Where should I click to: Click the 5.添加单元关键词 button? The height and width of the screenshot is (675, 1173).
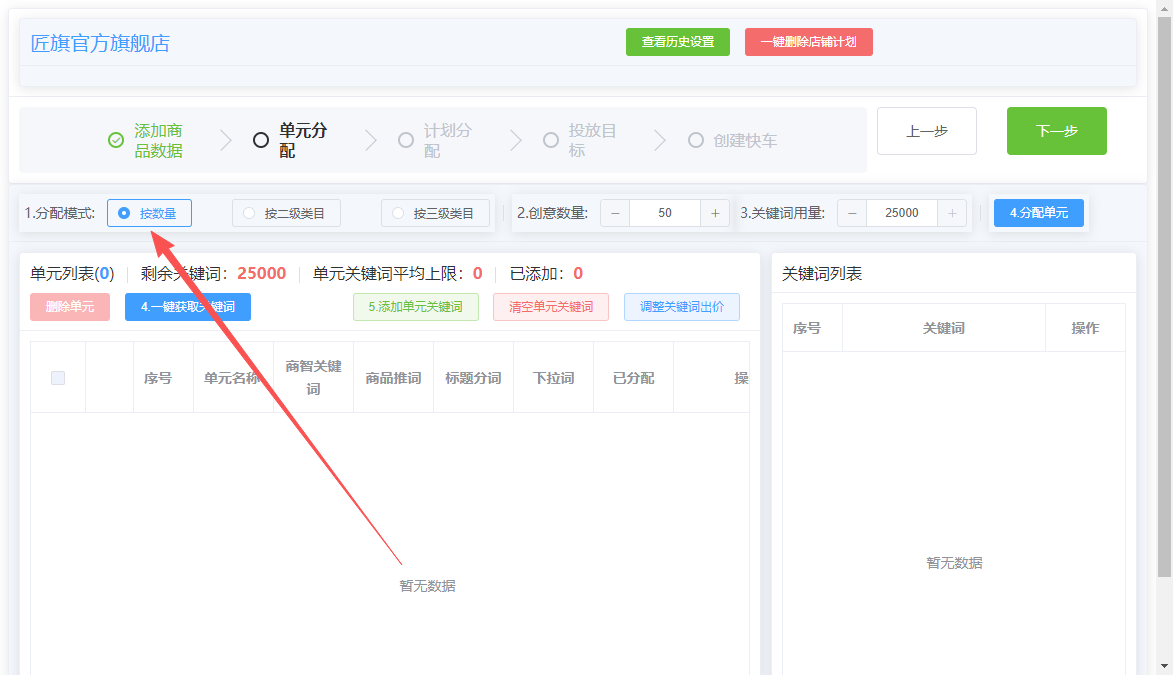point(415,307)
